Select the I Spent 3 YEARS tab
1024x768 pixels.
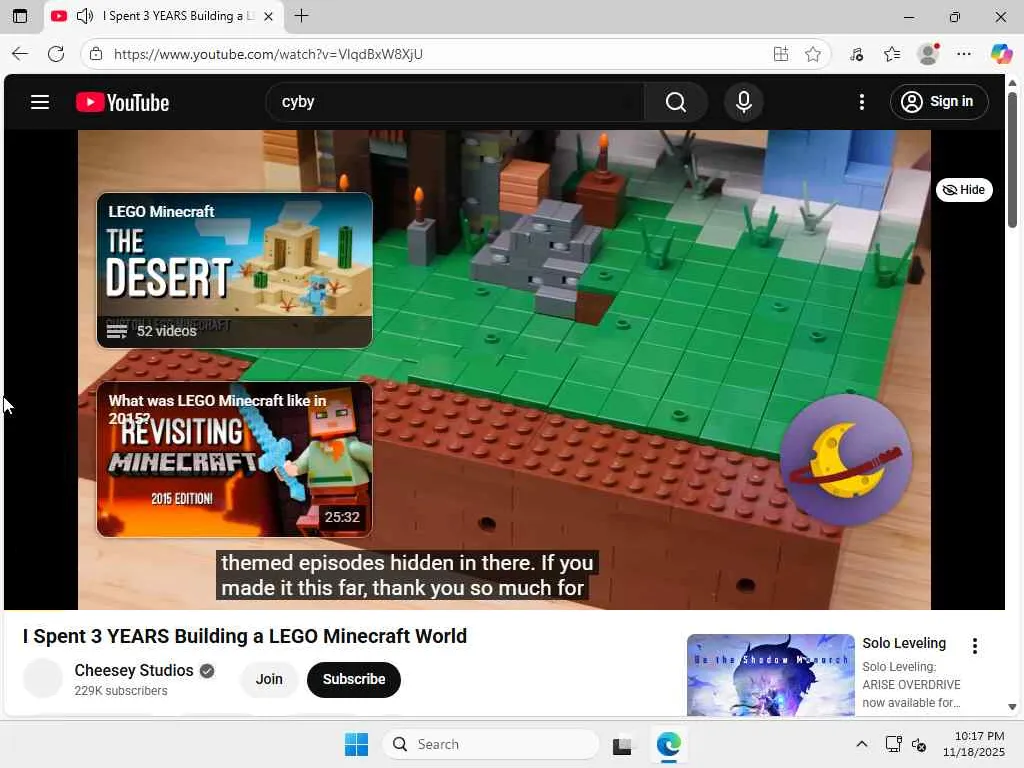(164, 16)
